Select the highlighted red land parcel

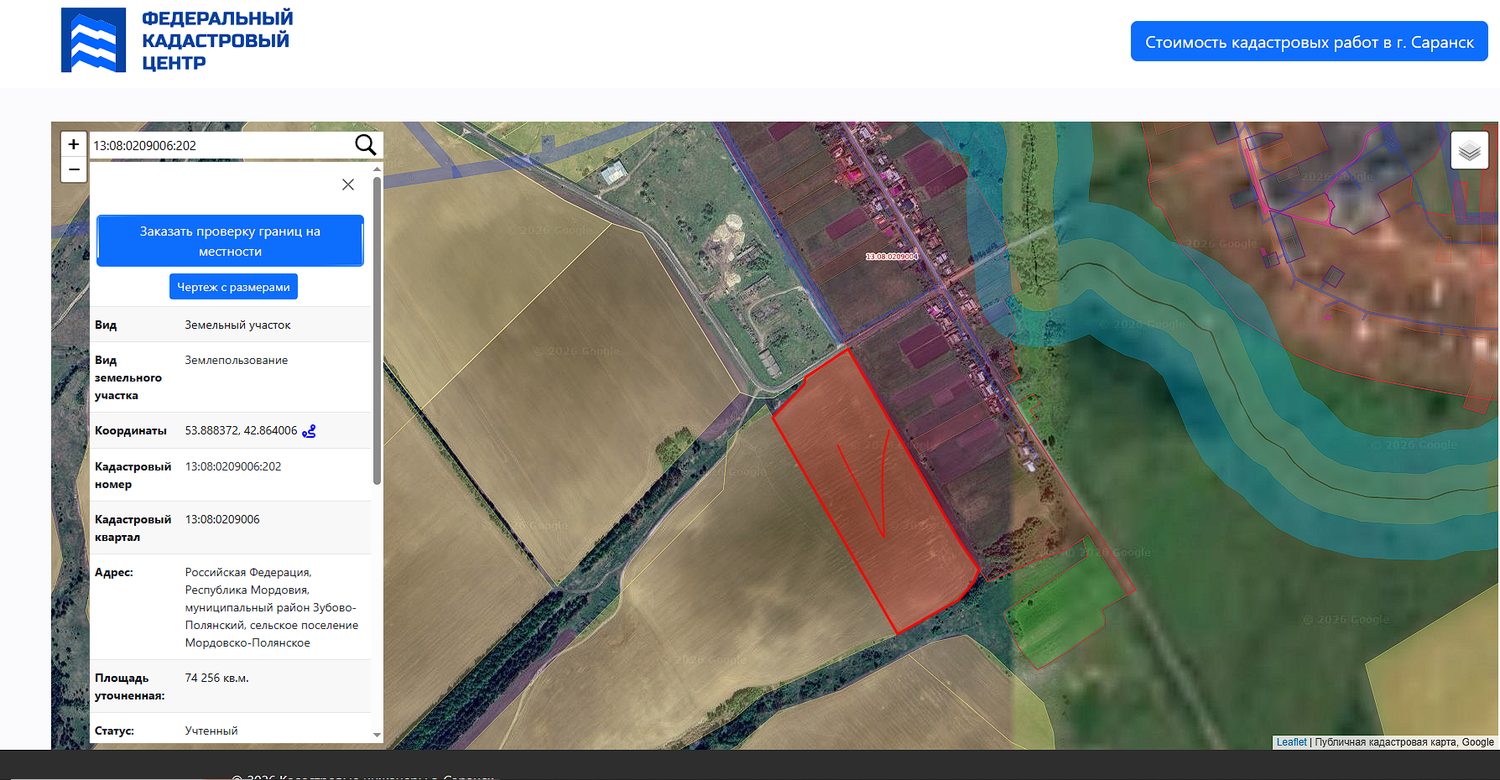click(x=875, y=490)
